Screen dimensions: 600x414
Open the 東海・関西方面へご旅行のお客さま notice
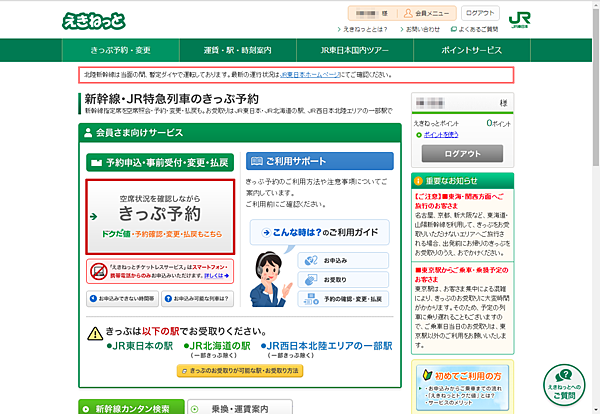tap(459, 201)
